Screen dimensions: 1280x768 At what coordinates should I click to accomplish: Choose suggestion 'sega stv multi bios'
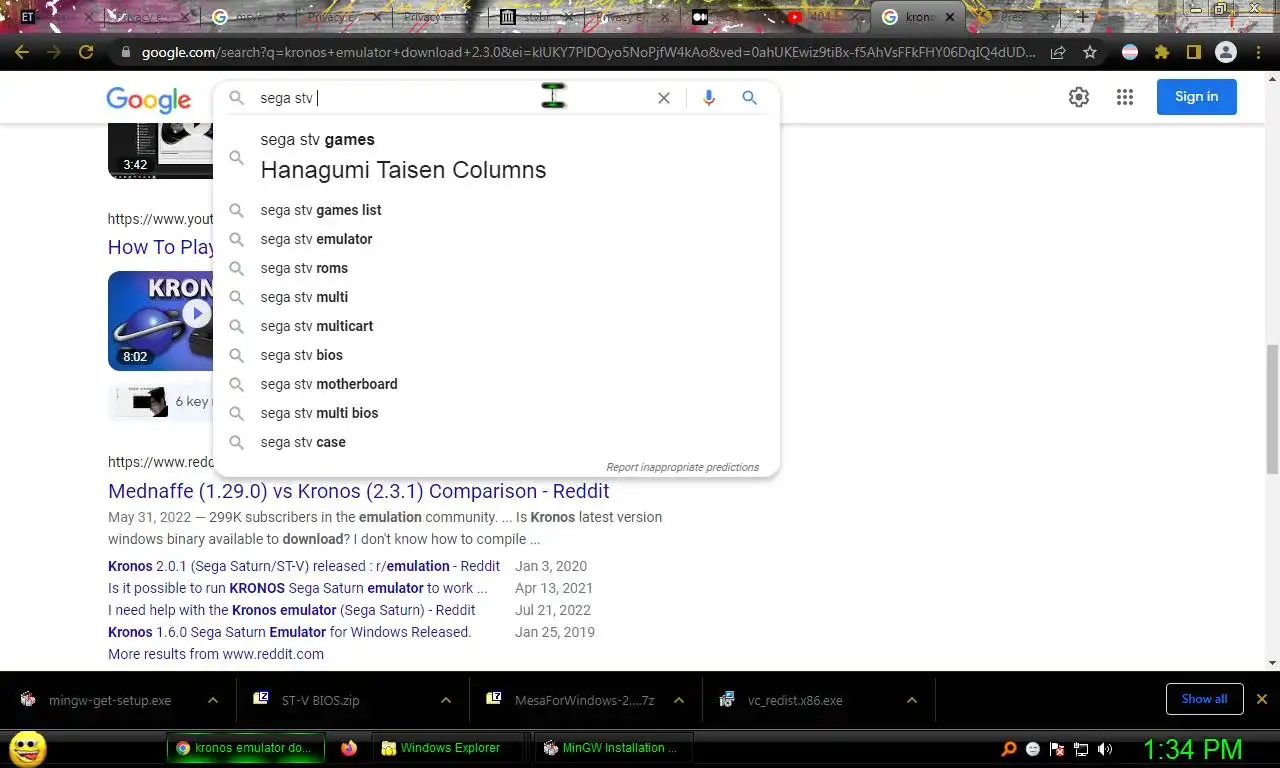point(496,413)
